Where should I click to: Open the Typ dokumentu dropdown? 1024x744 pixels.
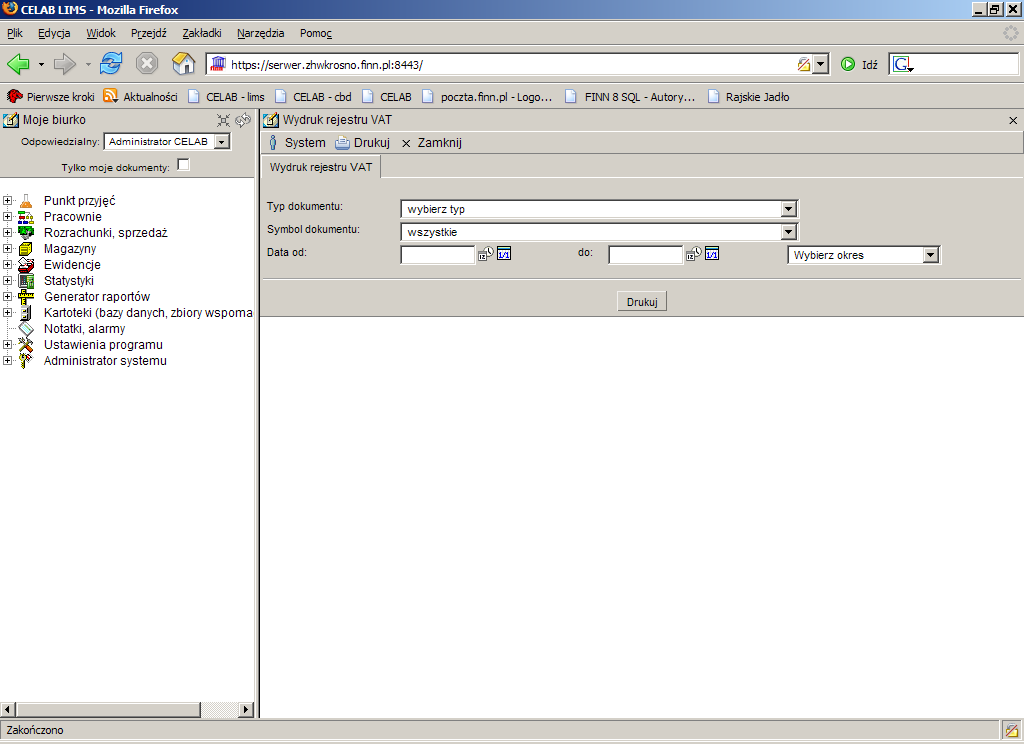click(599, 209)
